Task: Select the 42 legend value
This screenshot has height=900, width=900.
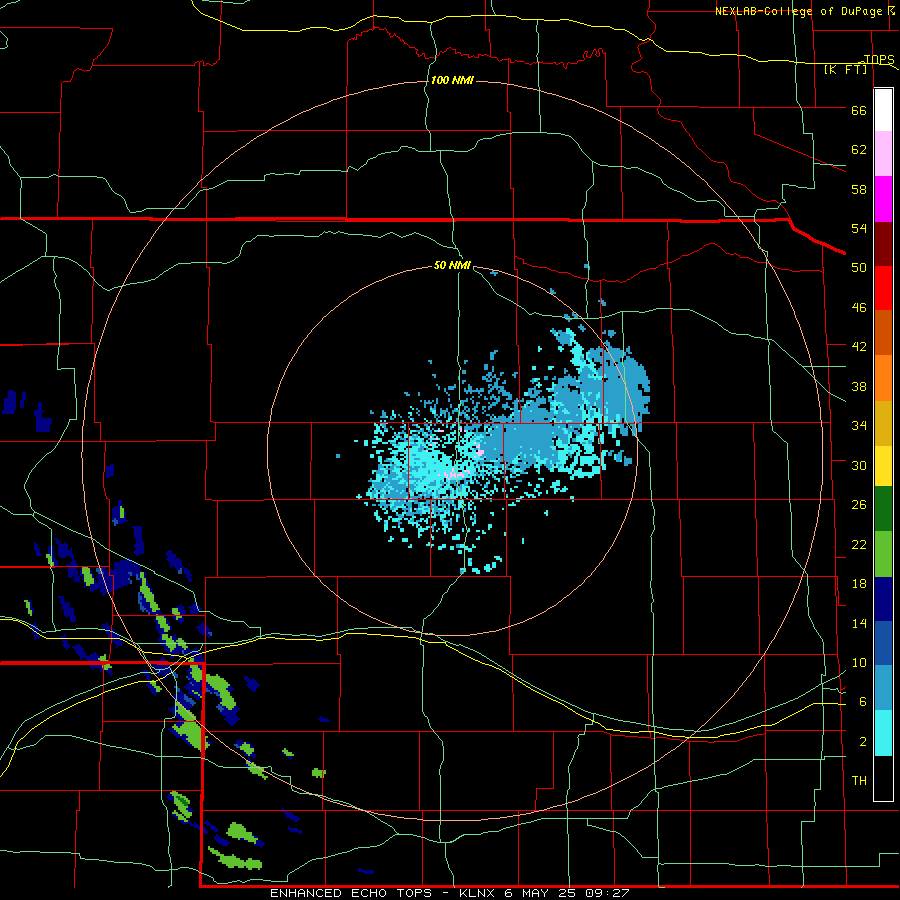Action: click(859, 347)
